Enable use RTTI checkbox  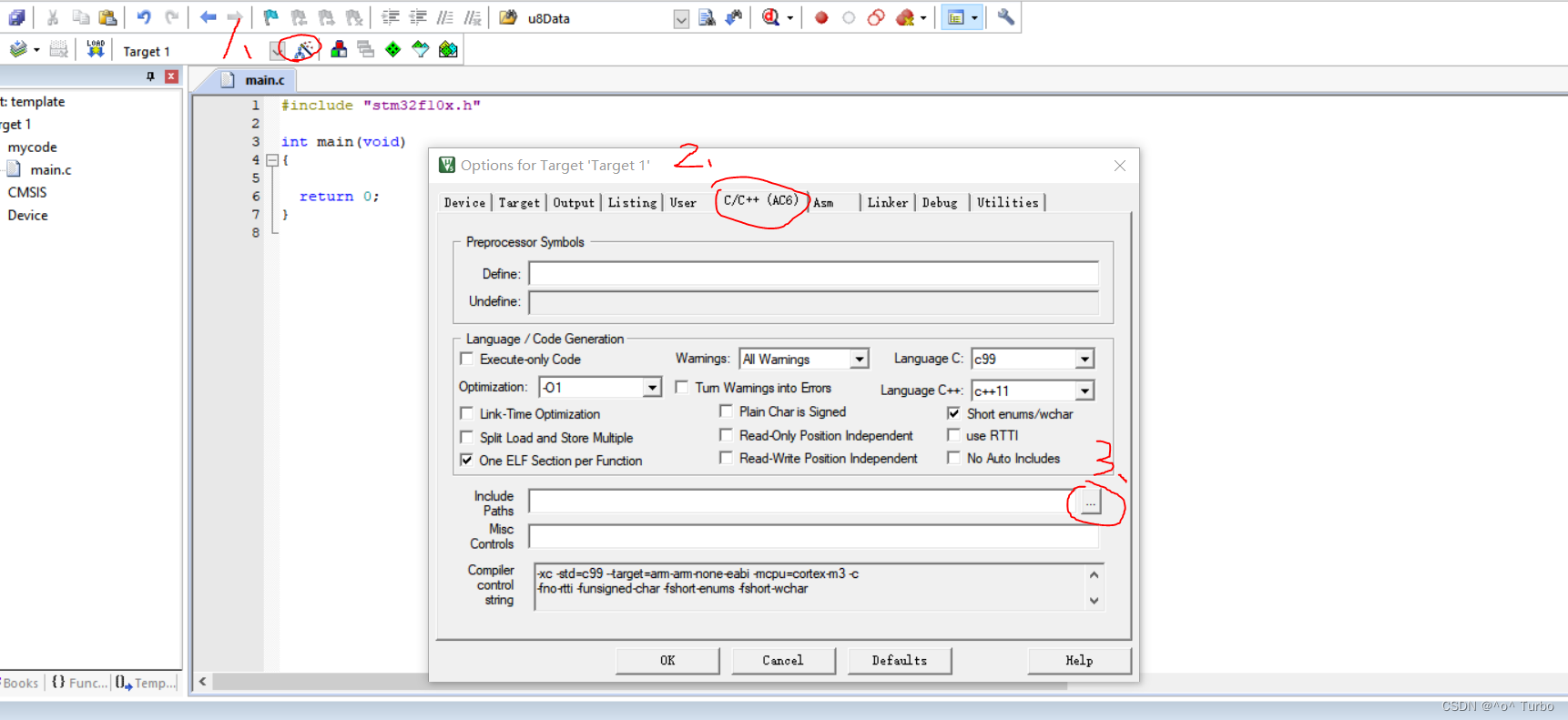[953, 435]
